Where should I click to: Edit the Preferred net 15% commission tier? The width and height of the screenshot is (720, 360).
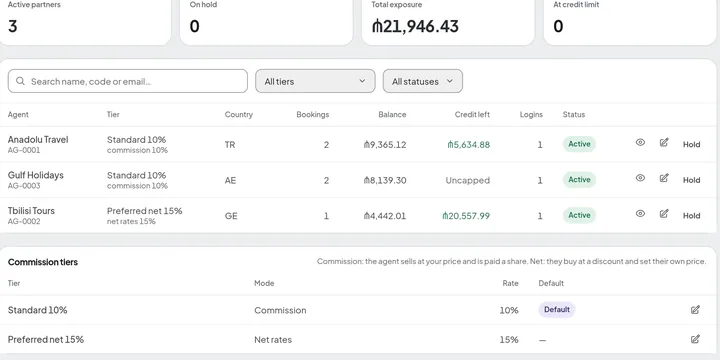pos(695,339)
